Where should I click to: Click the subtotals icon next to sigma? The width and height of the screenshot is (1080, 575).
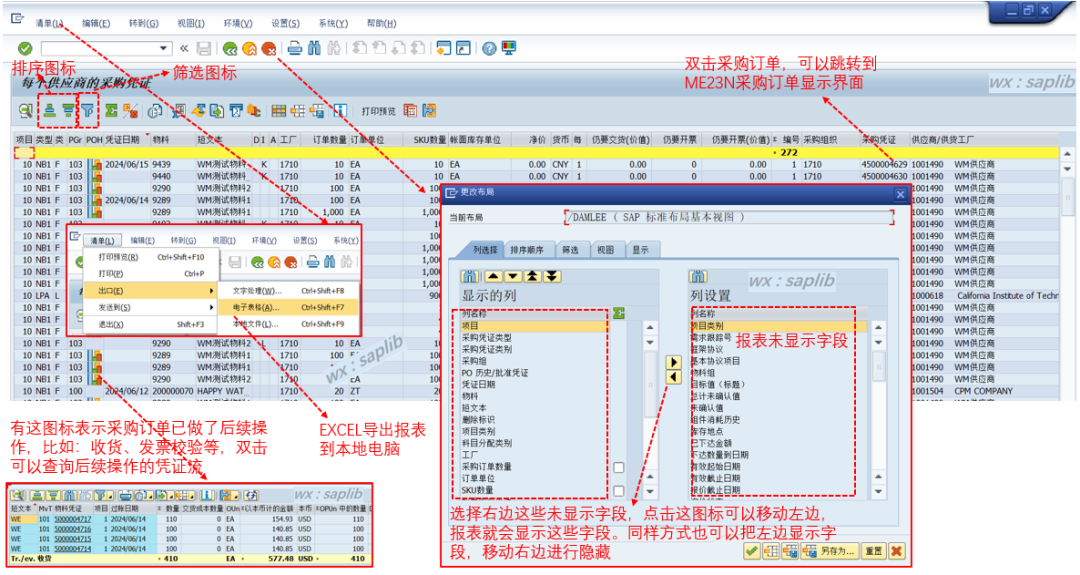coord(130,110)
